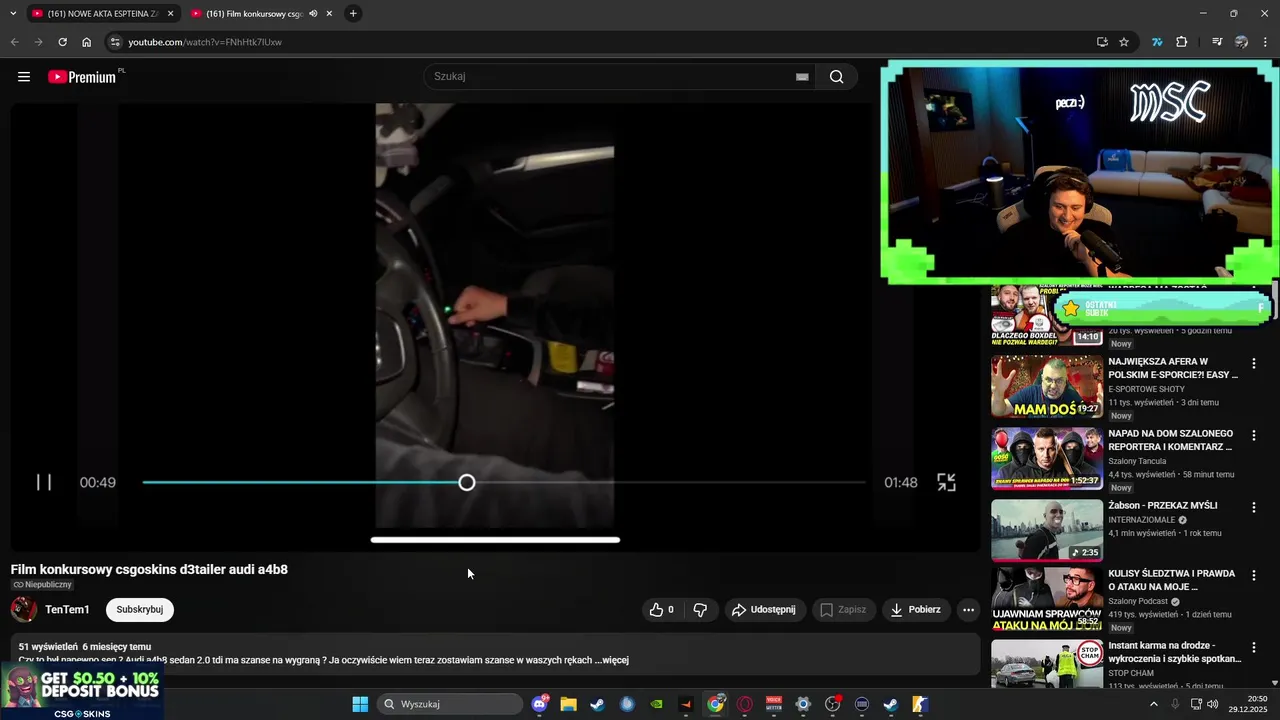1280x720 pixels.
Task: Open more actions (three dots) beside Pobierz
Action: point(968,609)
